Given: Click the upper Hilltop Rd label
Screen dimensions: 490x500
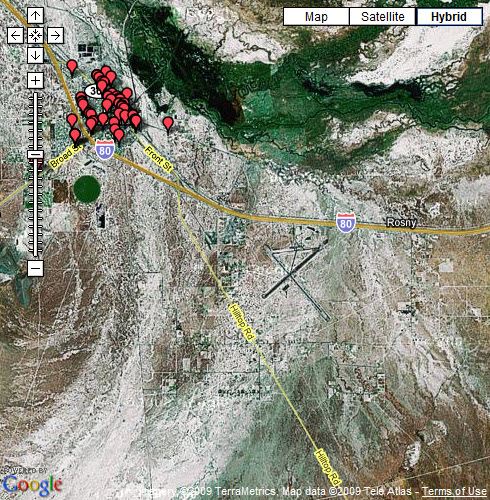Looking at the screenshot, I should point(242,321).
